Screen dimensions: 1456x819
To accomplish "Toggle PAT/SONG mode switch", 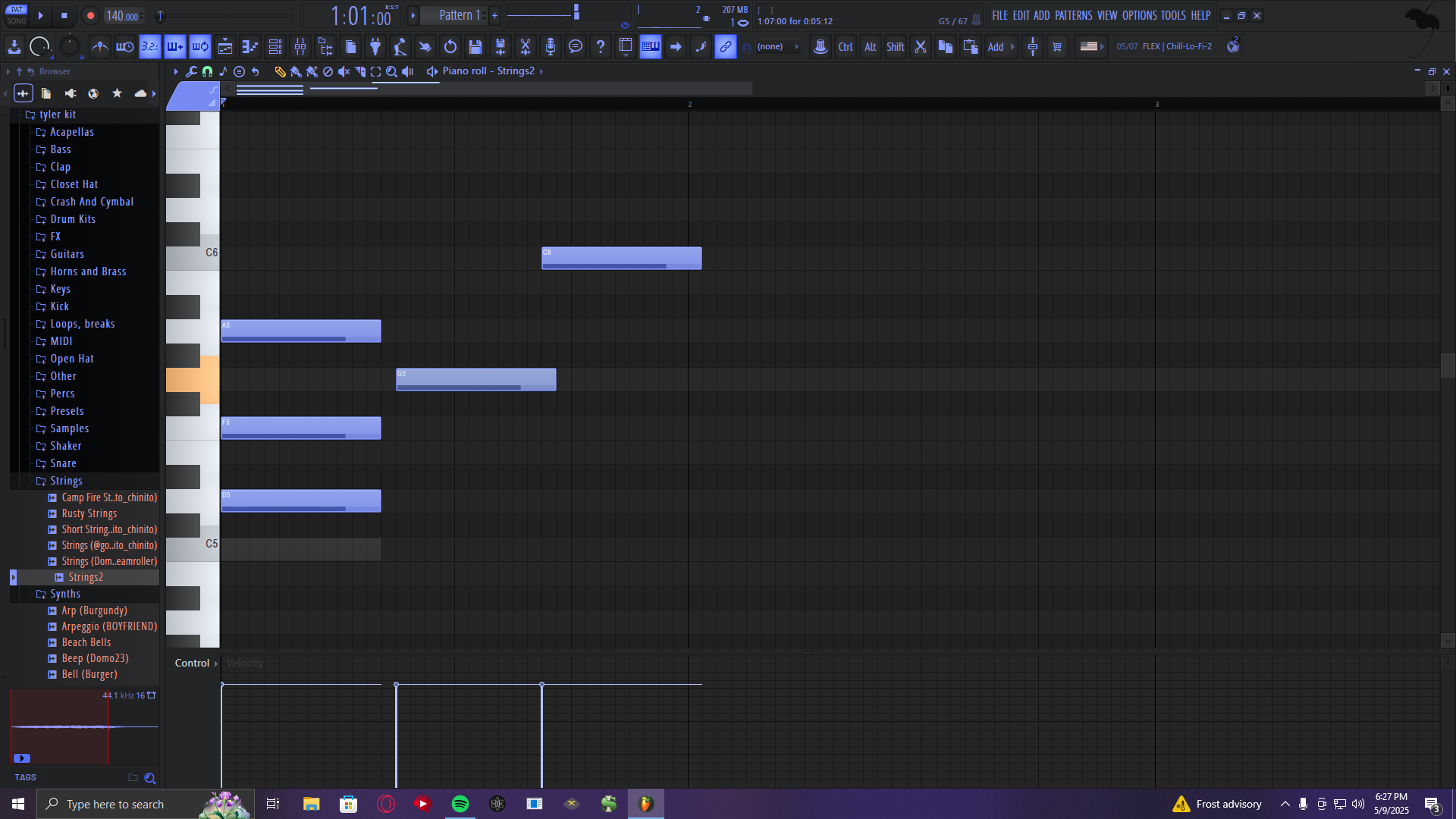I will 17,15.
